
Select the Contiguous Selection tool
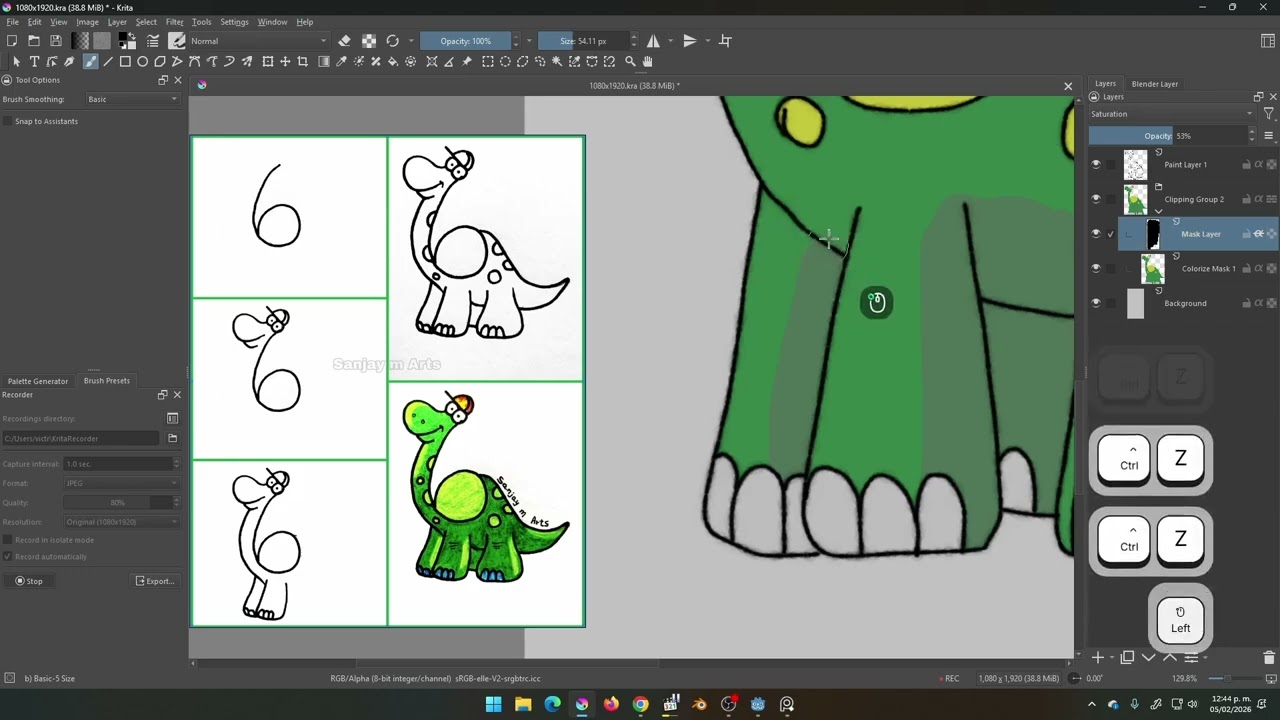point(557,62)
